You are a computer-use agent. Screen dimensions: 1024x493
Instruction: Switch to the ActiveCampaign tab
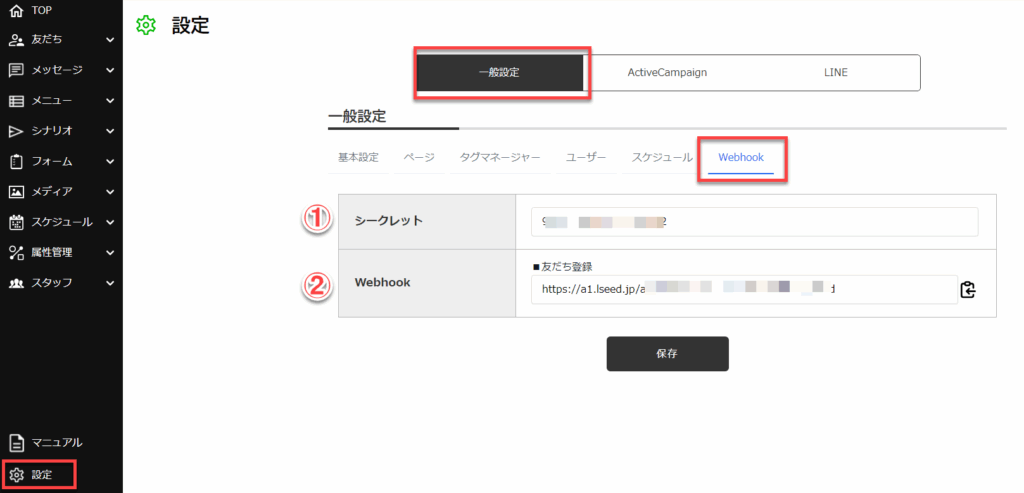click(x=667, y=73)
